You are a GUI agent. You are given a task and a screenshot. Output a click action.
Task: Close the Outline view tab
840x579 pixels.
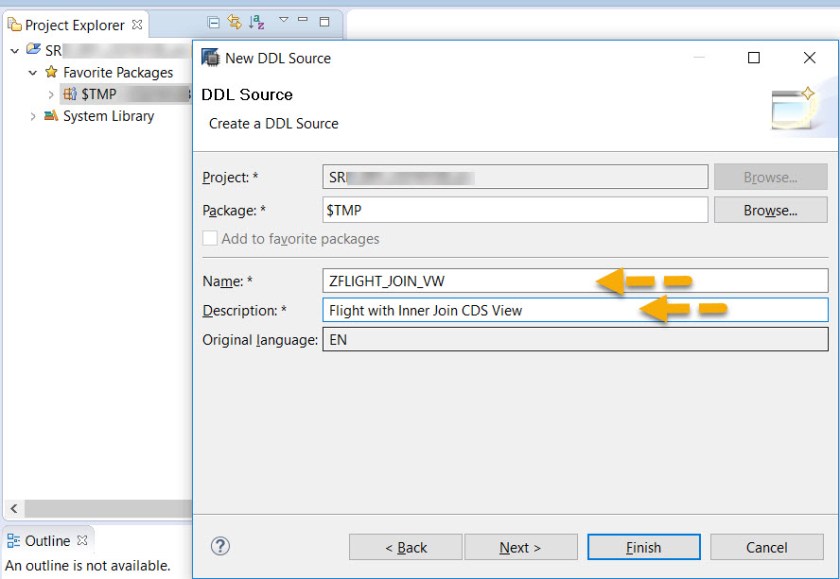(x=82, y=540)
